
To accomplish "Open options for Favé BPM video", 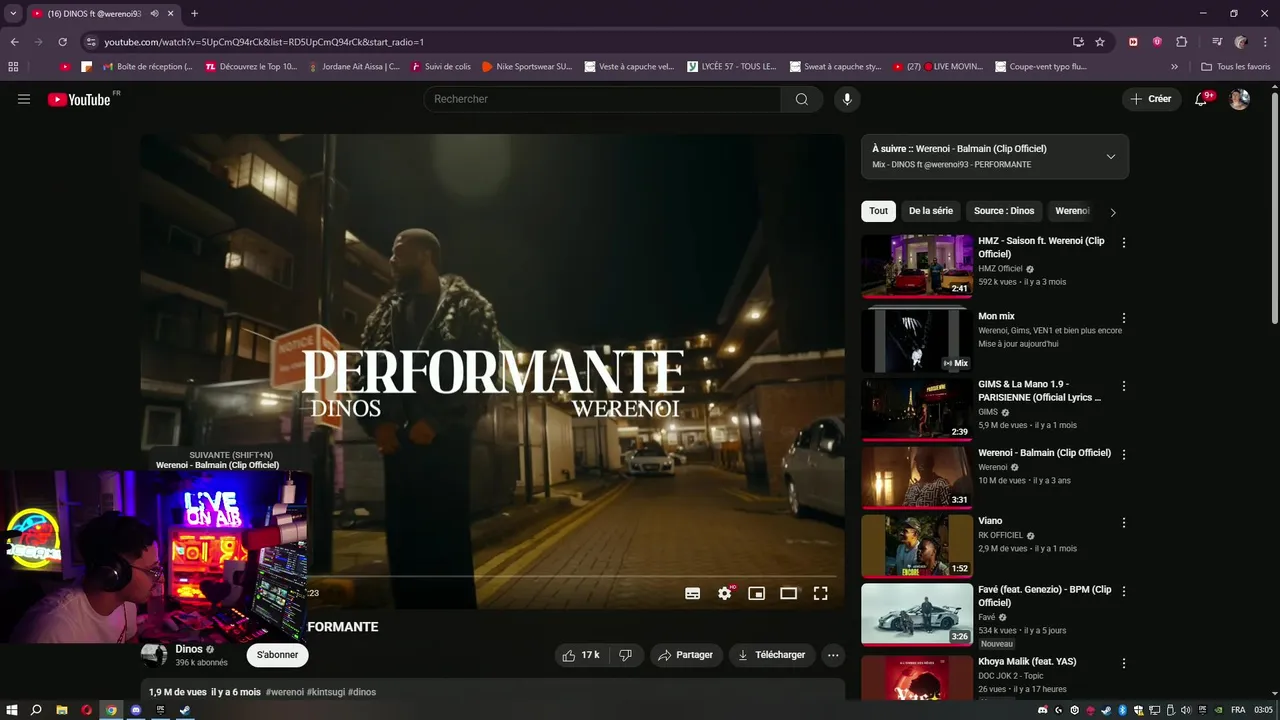I will click(x=1124, y=591).
